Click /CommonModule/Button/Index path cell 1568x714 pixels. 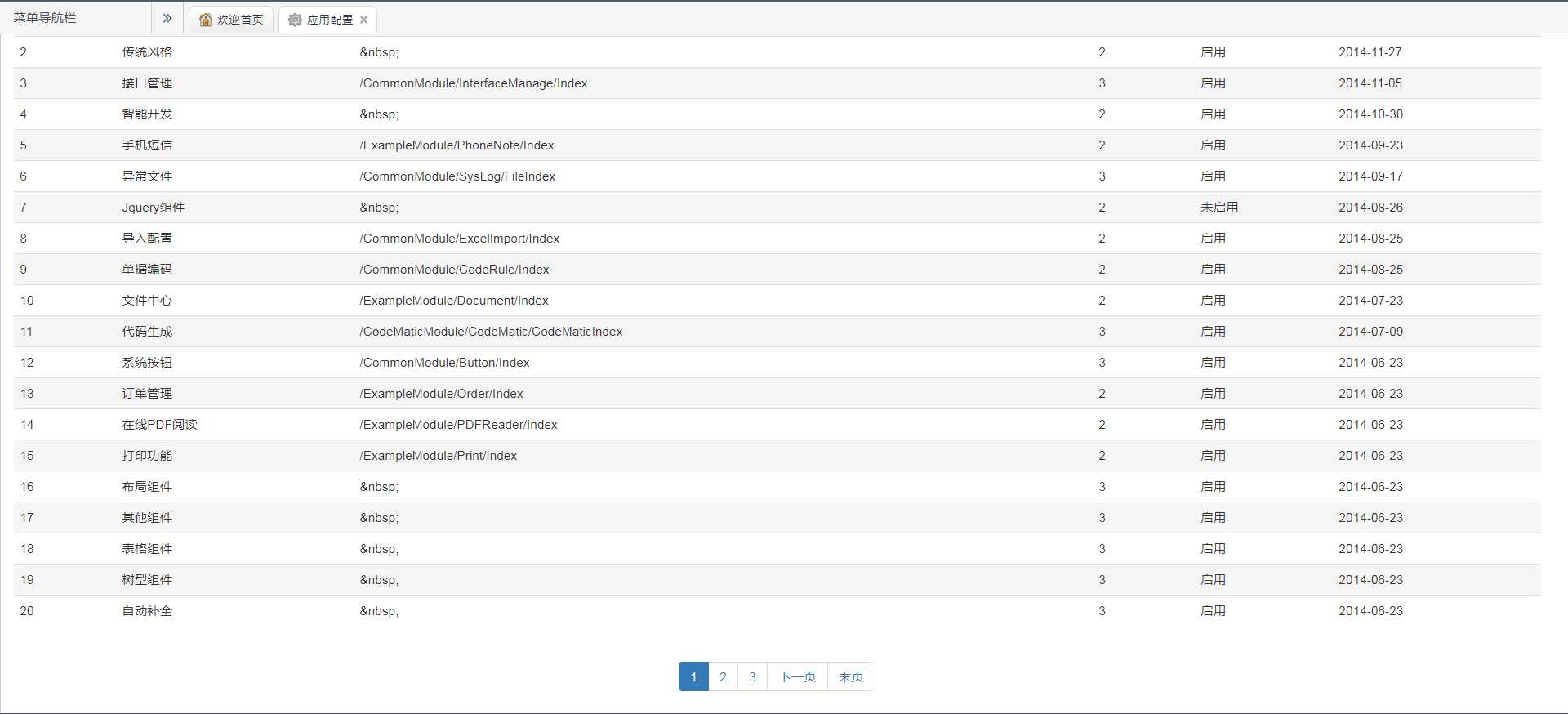pyautogui.click(x=444, y=363)
